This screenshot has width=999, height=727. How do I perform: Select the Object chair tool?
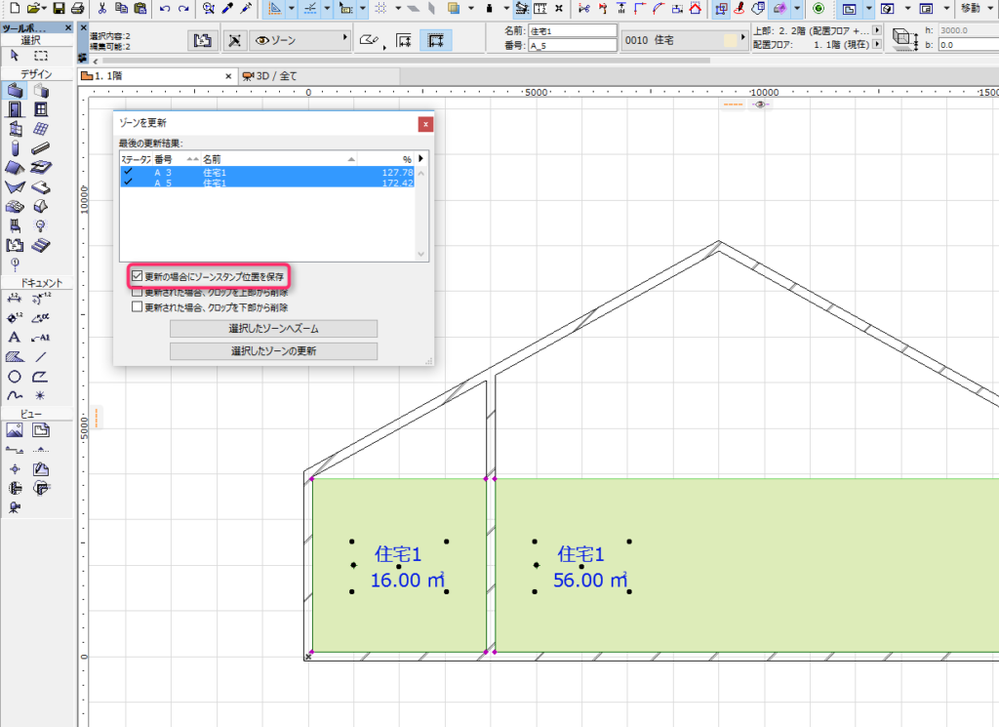click(15, 226)
